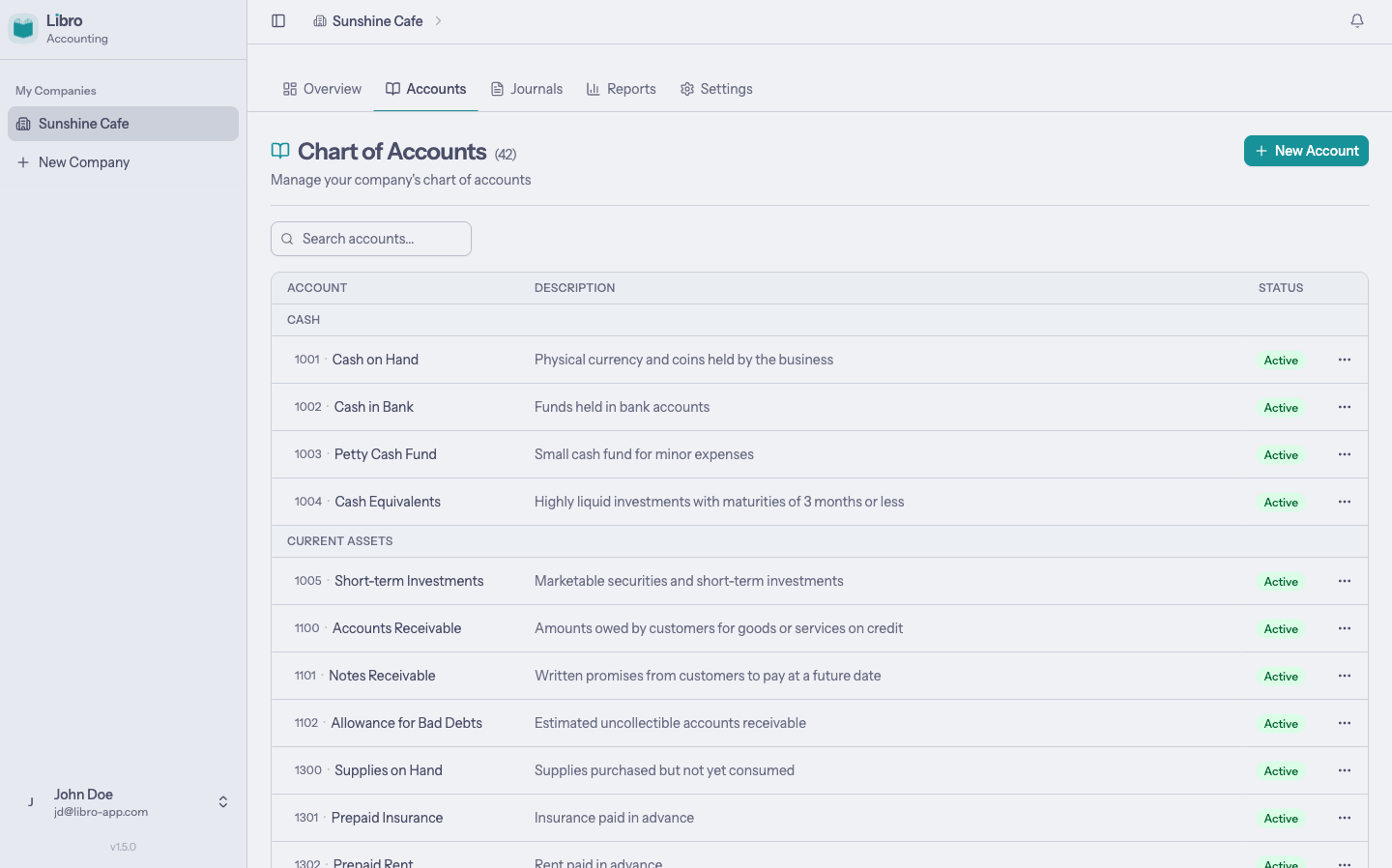Viewport: 1392px width, 868px height.
Task: Click the search magnifier icon in accounts search
Action: click(287, 238)
